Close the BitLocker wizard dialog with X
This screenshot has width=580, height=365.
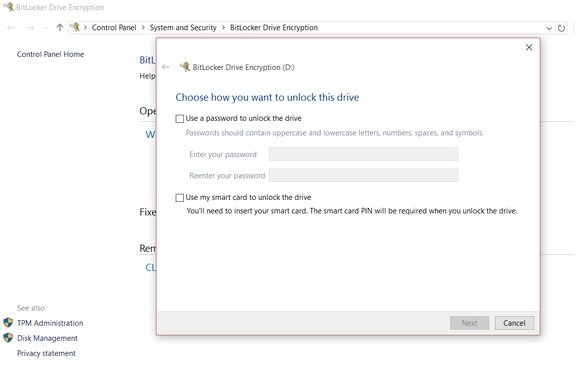coord(529,47)
